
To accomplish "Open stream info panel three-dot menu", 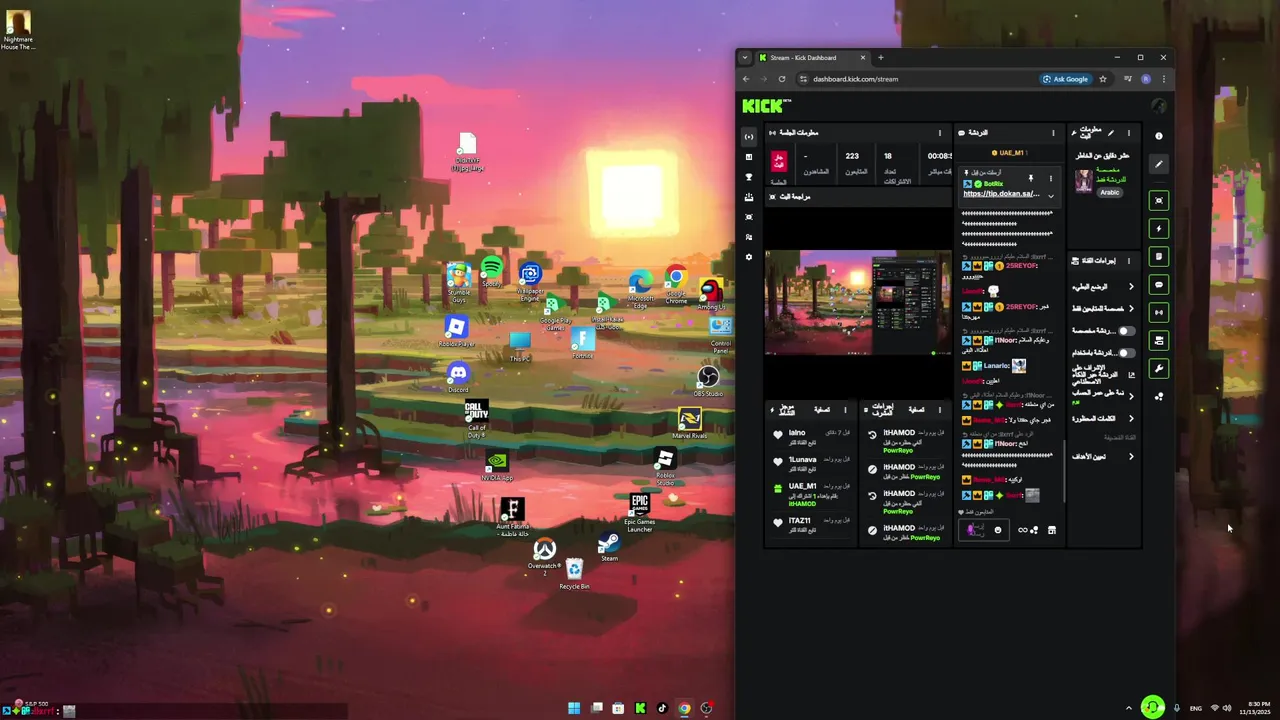I will tap(1129, 133).
